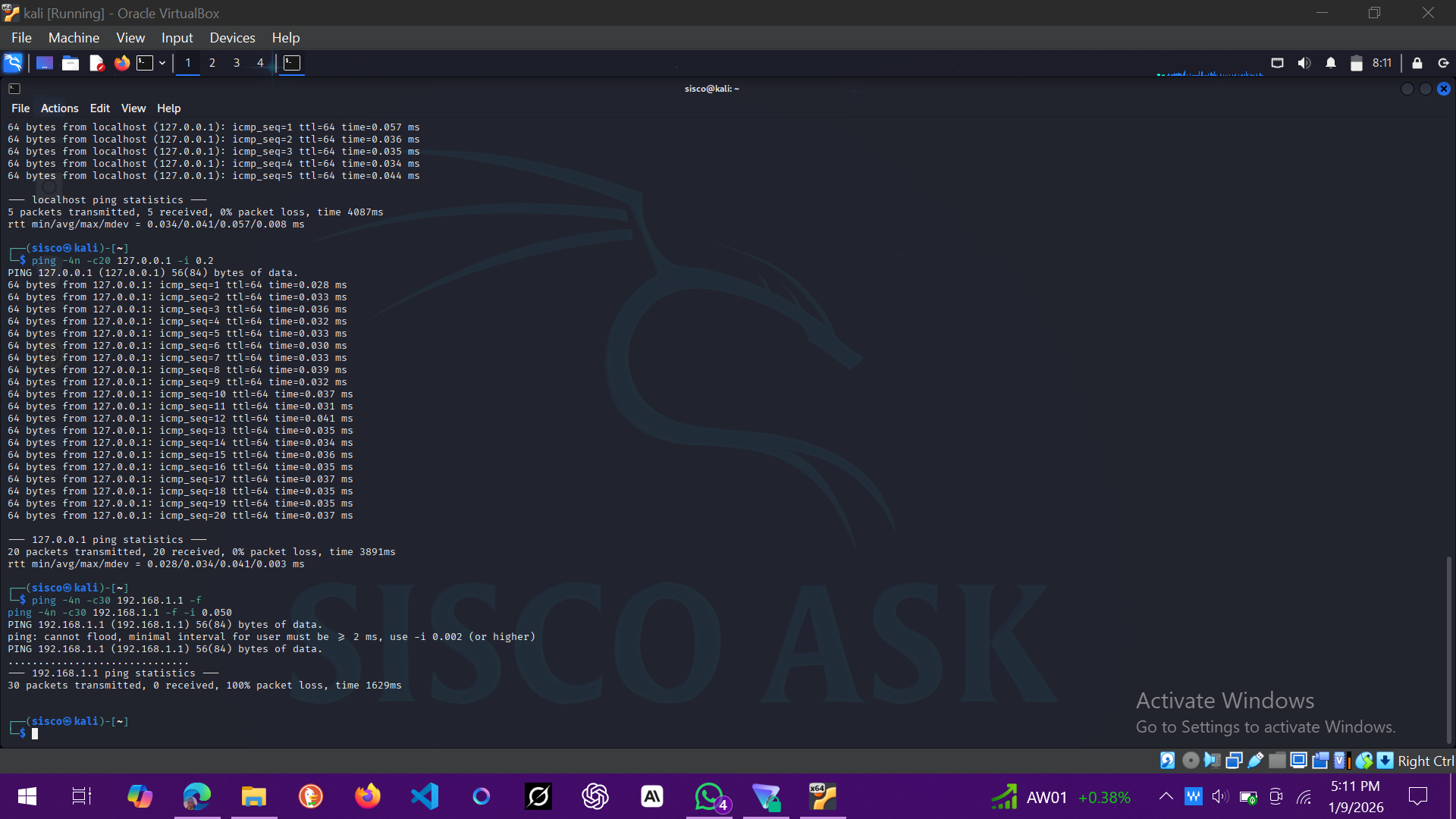The height and width of the screenshot is (819, 1456).
Task: Click VirtualBox shared folders indicator
Action: point(1278,761)
